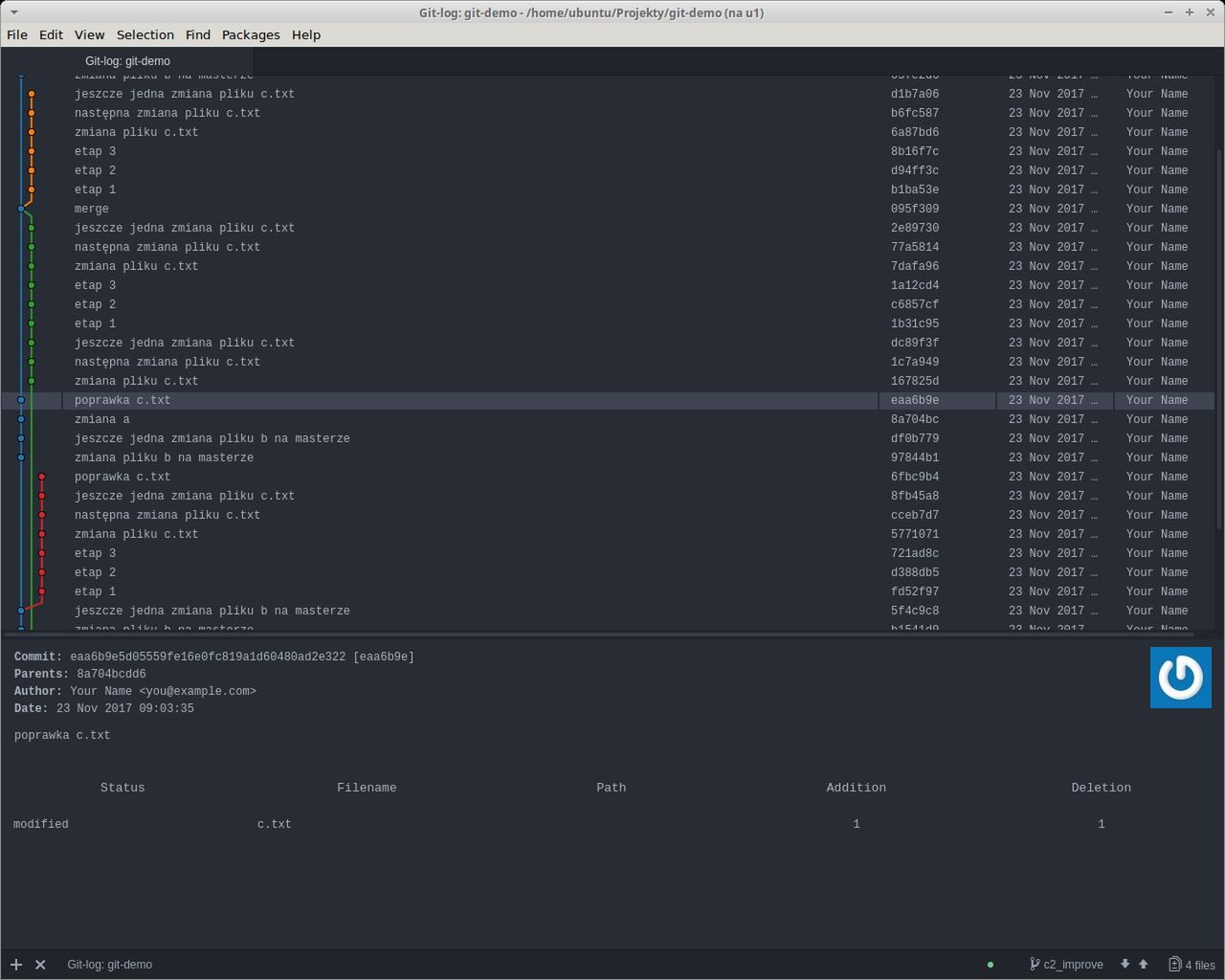Viewport: 1225px width, 980px height.
Task: Select commit hash d94ff3c
Action: pos(915,170)
